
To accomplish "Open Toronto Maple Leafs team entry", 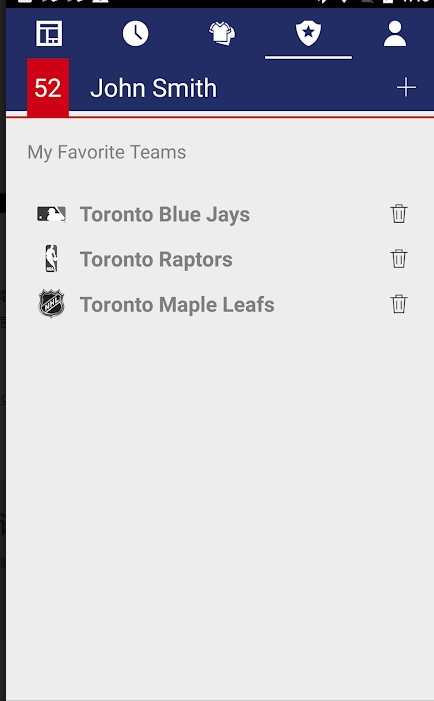I will pos(177,304).
